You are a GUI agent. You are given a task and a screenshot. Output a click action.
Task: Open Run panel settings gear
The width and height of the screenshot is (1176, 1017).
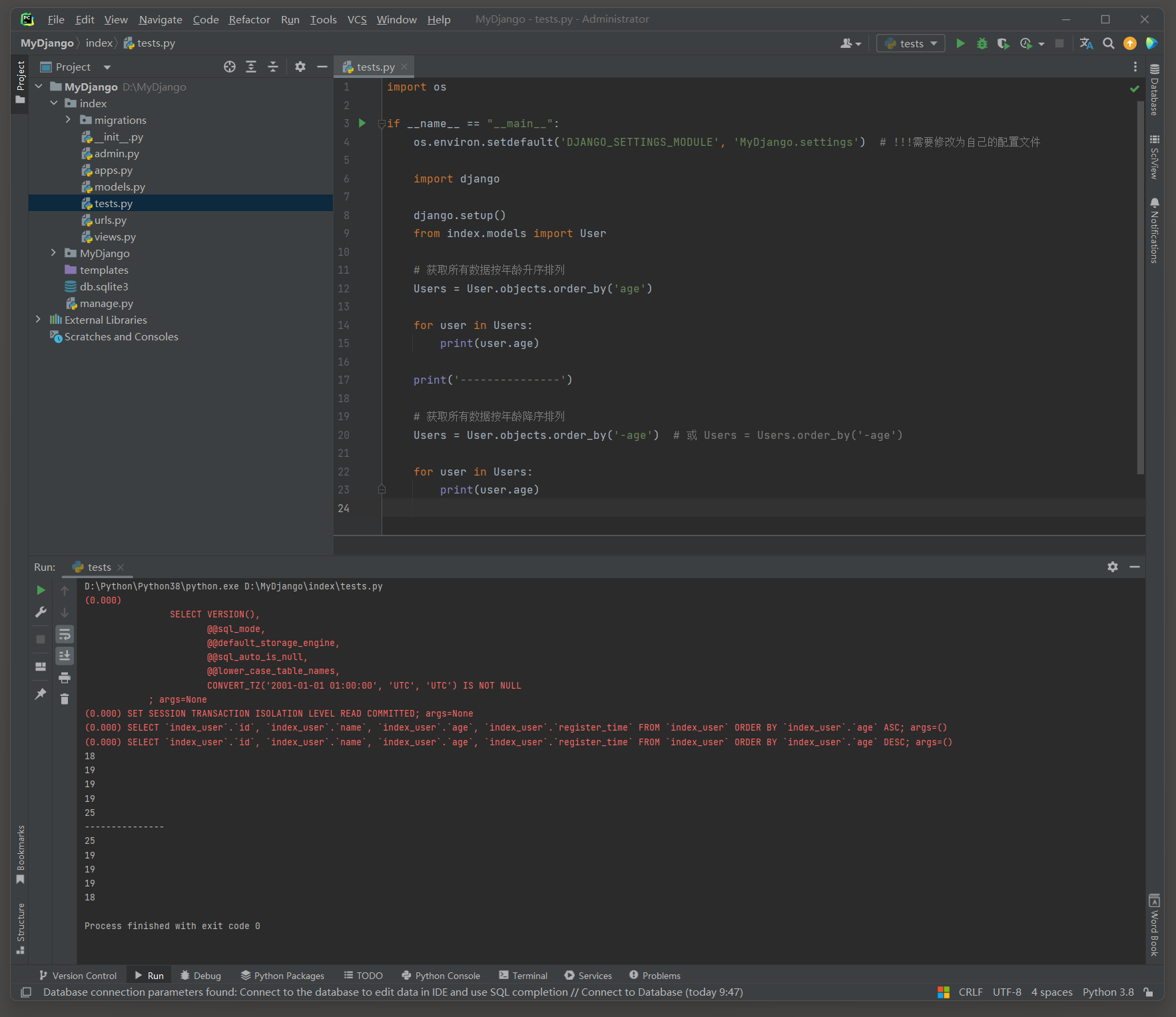tap(1113, 567)
